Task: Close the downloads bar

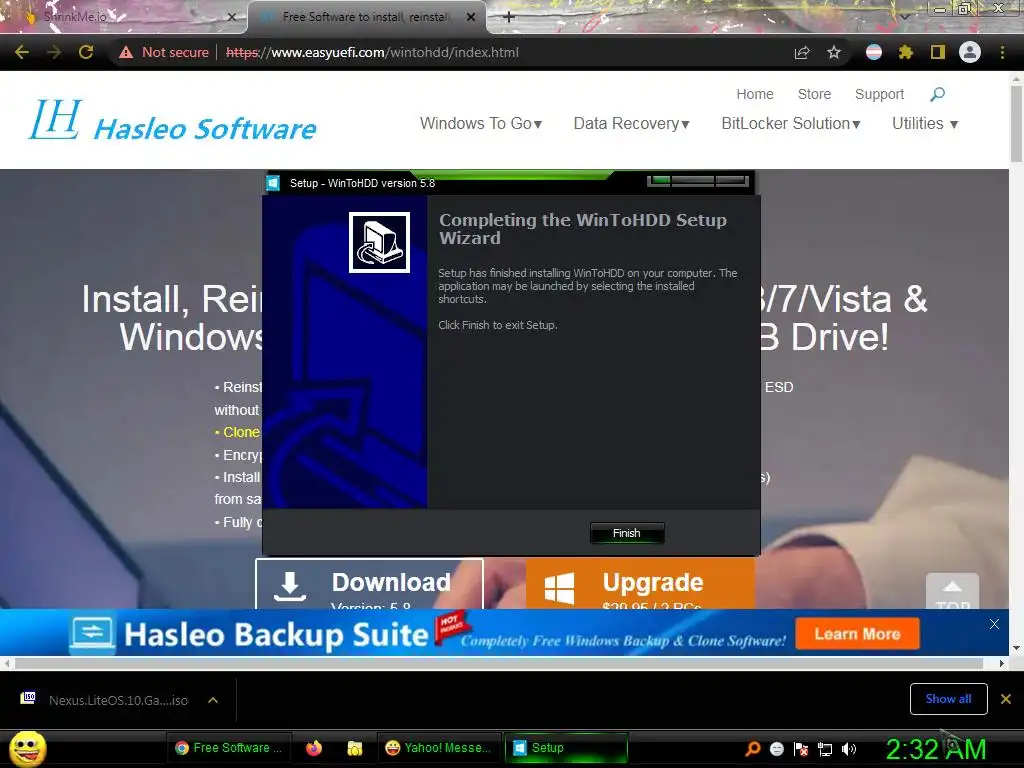Action: coord(1006,699)
